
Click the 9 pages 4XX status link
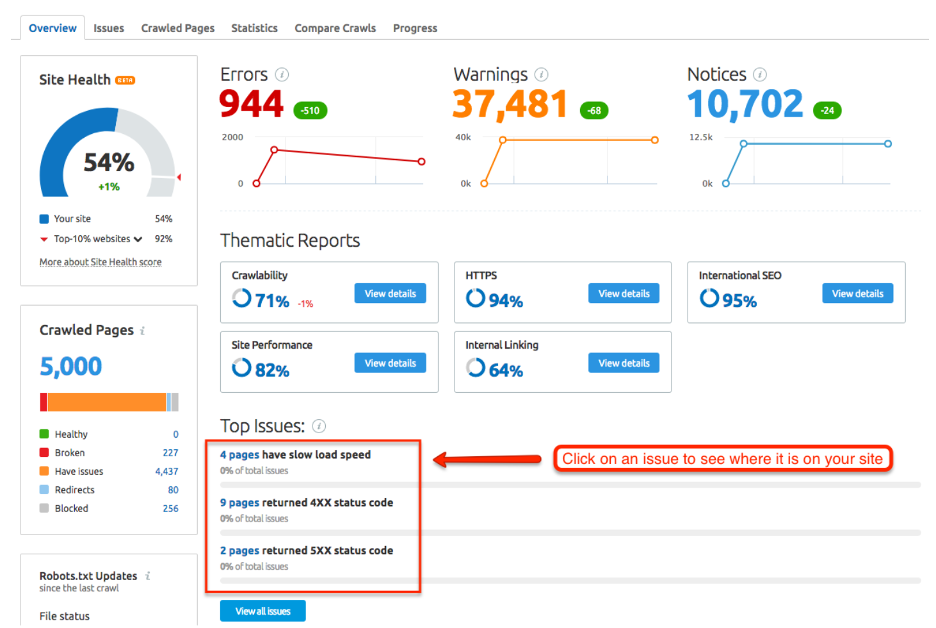pos(240,503)
